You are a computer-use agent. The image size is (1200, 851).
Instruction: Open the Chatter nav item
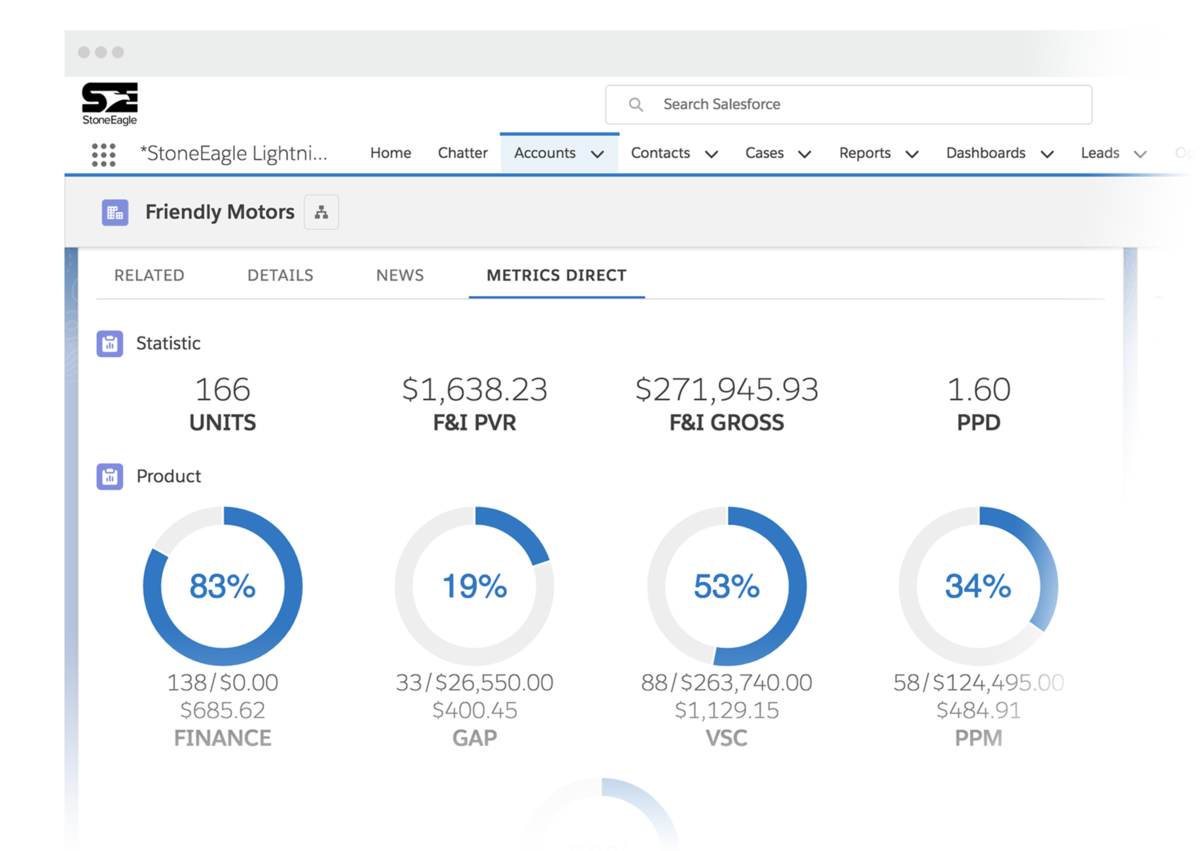point(463,153)
